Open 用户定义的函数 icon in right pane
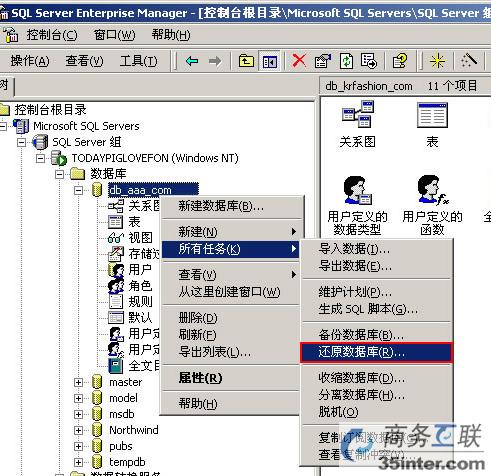The image size is (491, 476). 432,190
